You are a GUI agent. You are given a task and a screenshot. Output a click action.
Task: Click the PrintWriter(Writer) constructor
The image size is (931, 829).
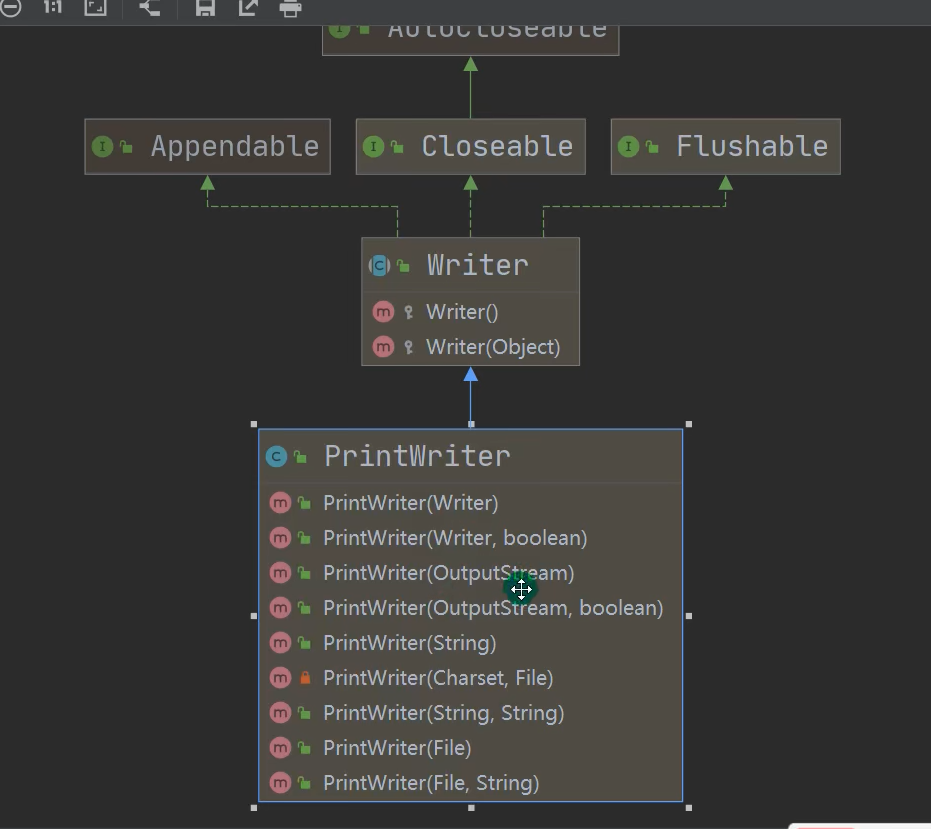(x=410, y=503)
